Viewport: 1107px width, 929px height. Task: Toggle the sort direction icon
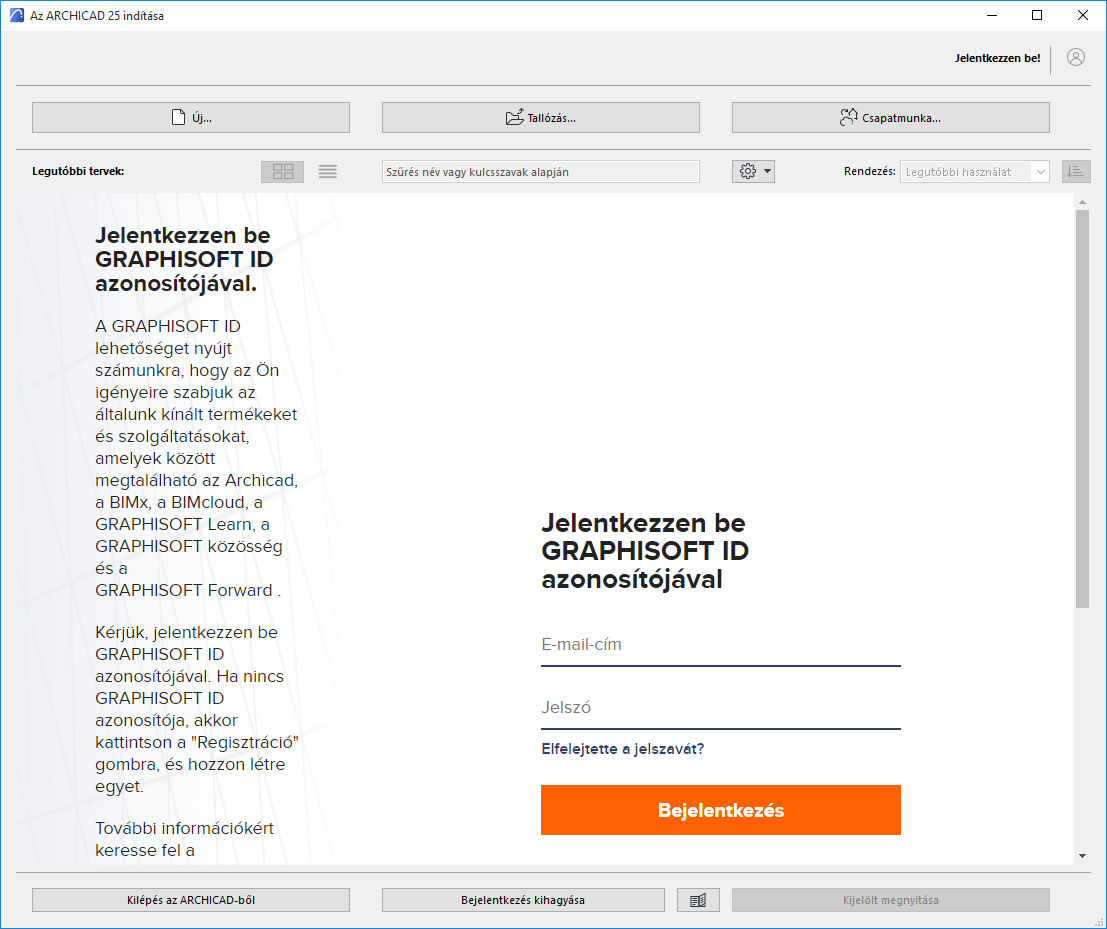pyautogui.click(x=1076, y=172)
